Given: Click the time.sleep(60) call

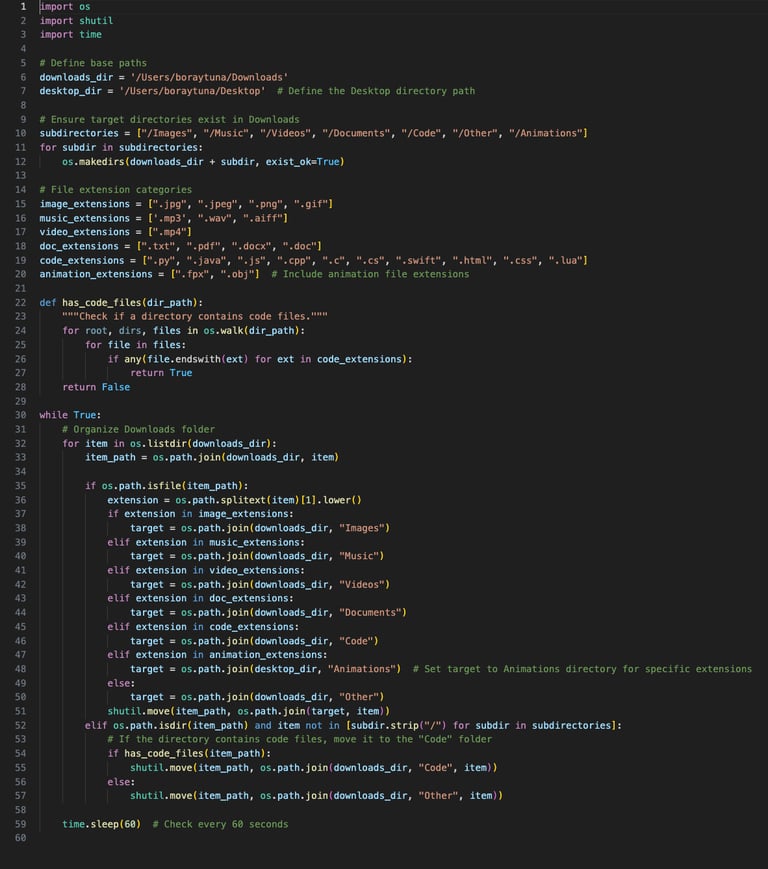Looking at the screenshot, I should pos(101,824).
